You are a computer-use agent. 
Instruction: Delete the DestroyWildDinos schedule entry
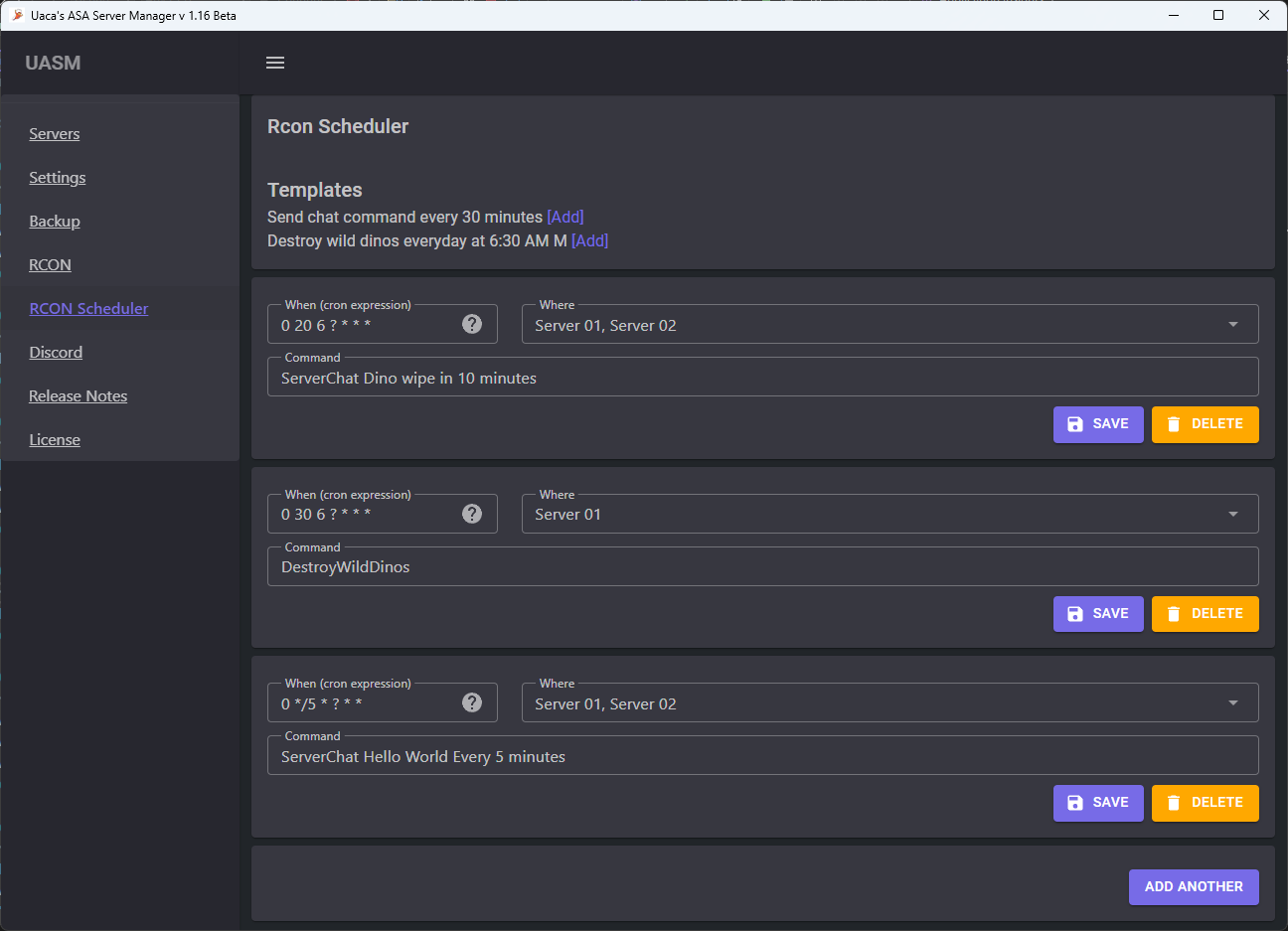pos(1205,614)
